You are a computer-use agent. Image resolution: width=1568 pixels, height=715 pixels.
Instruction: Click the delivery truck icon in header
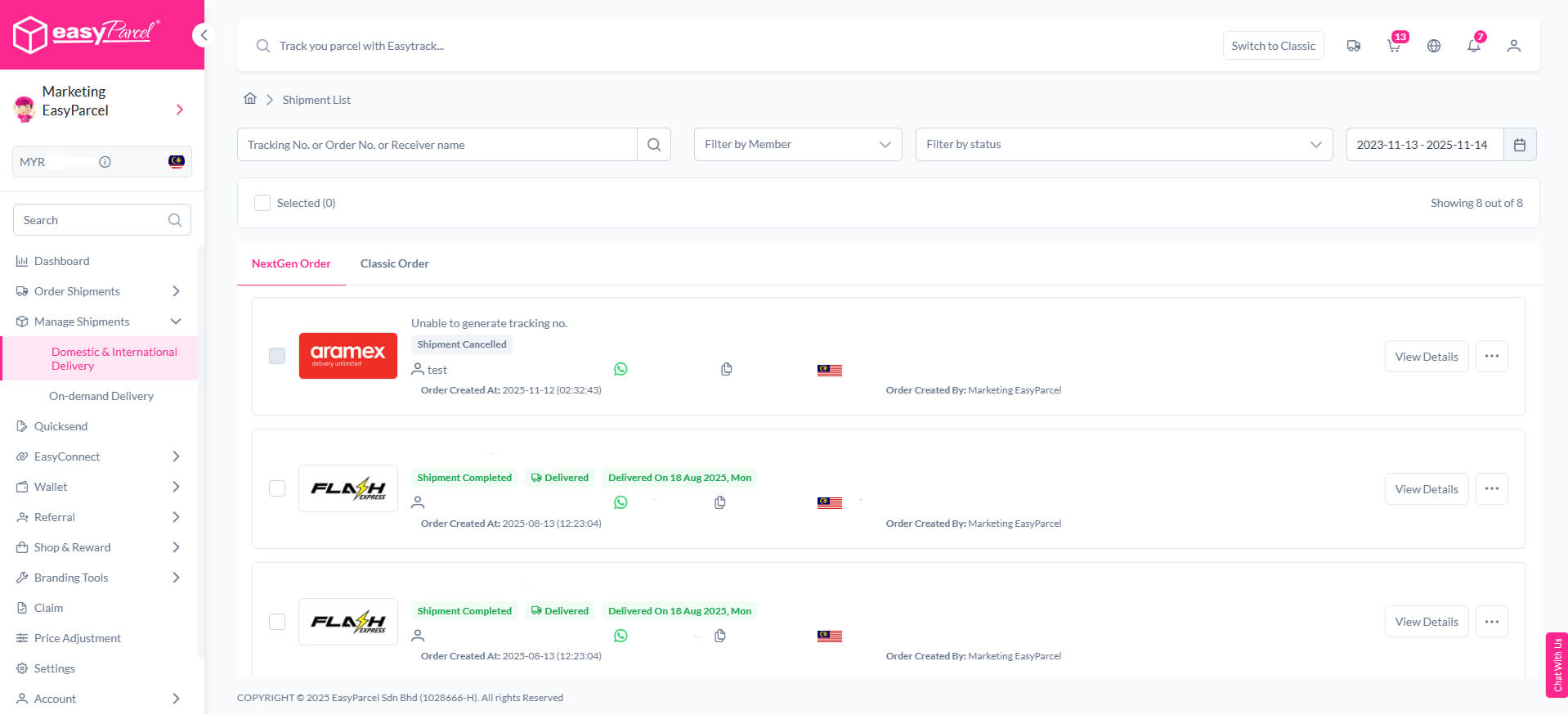1354,46
